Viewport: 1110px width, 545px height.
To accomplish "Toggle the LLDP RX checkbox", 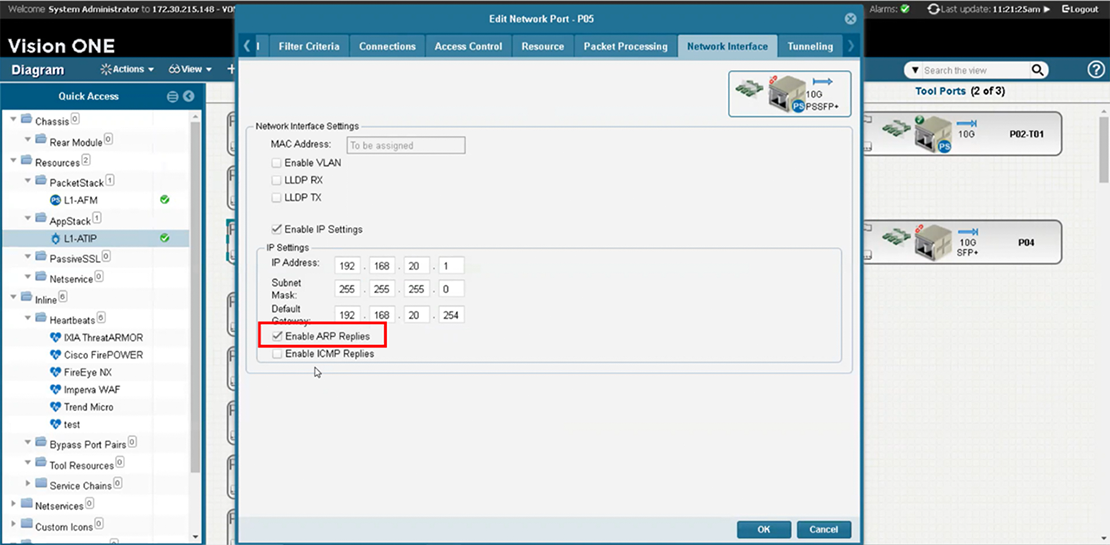I will coord(277,180).
